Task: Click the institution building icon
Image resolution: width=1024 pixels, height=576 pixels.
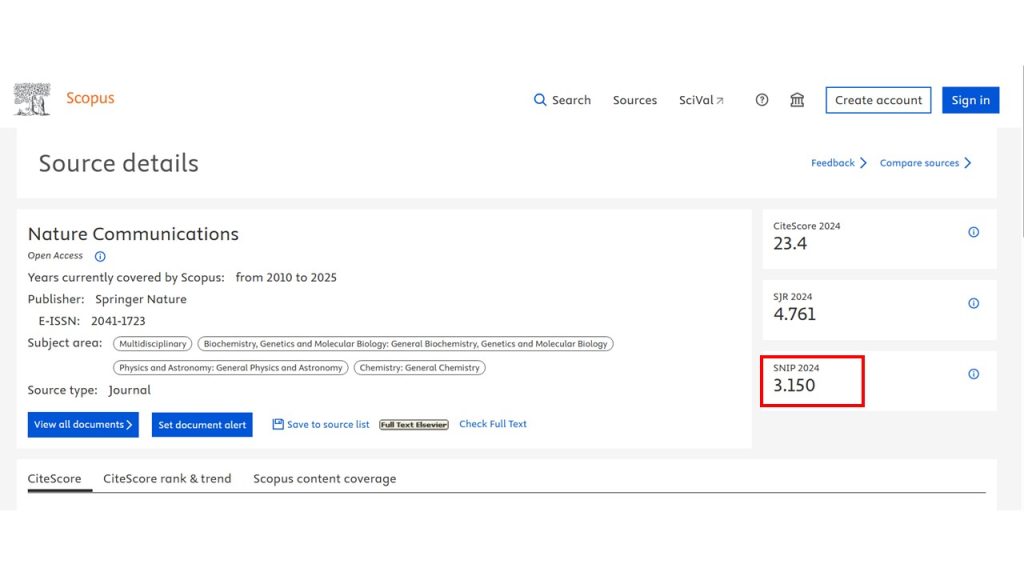Action: coord(797,100)
